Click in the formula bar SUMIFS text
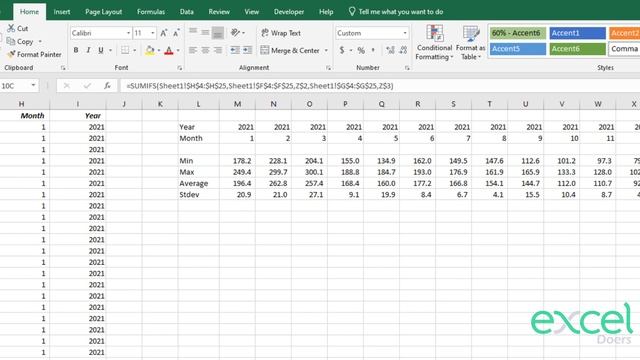The height and width of the screenshot is (360, 640). (260, 86)
